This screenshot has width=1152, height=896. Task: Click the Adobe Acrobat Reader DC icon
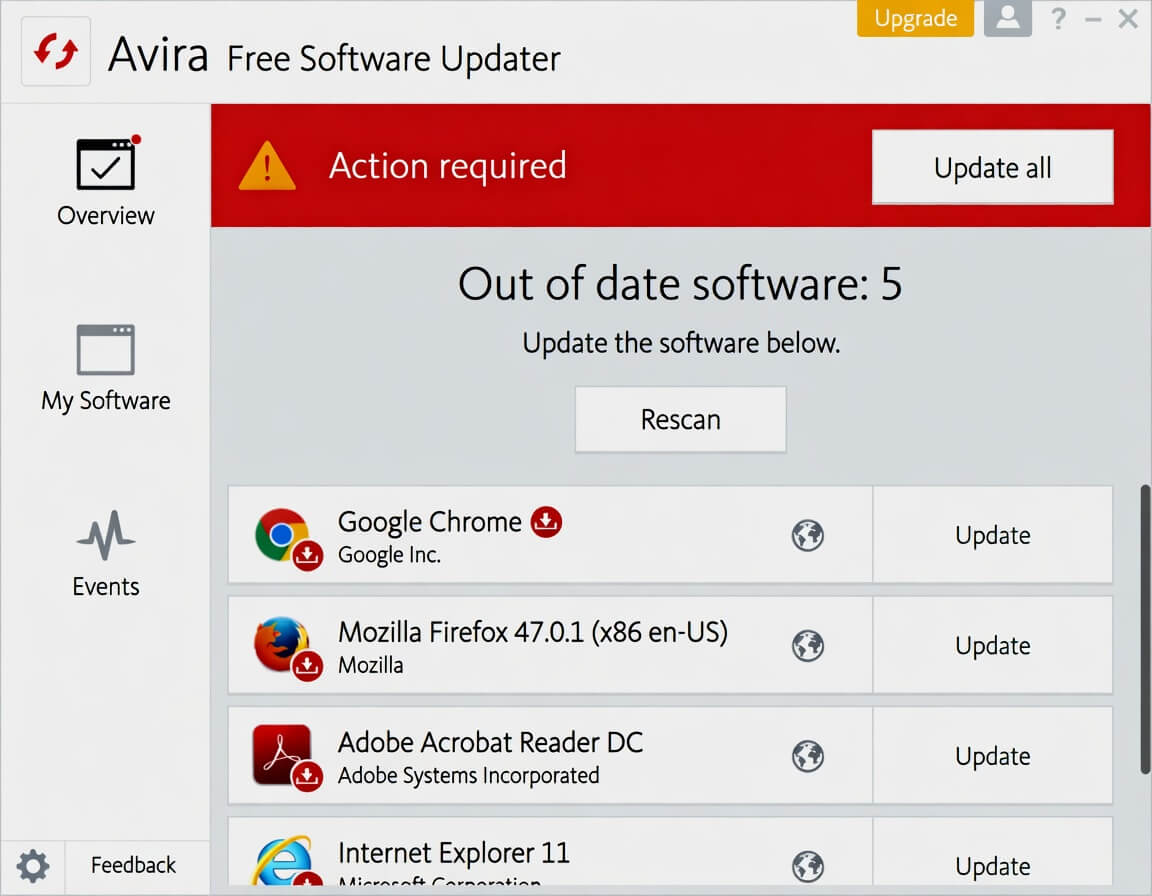282,755
